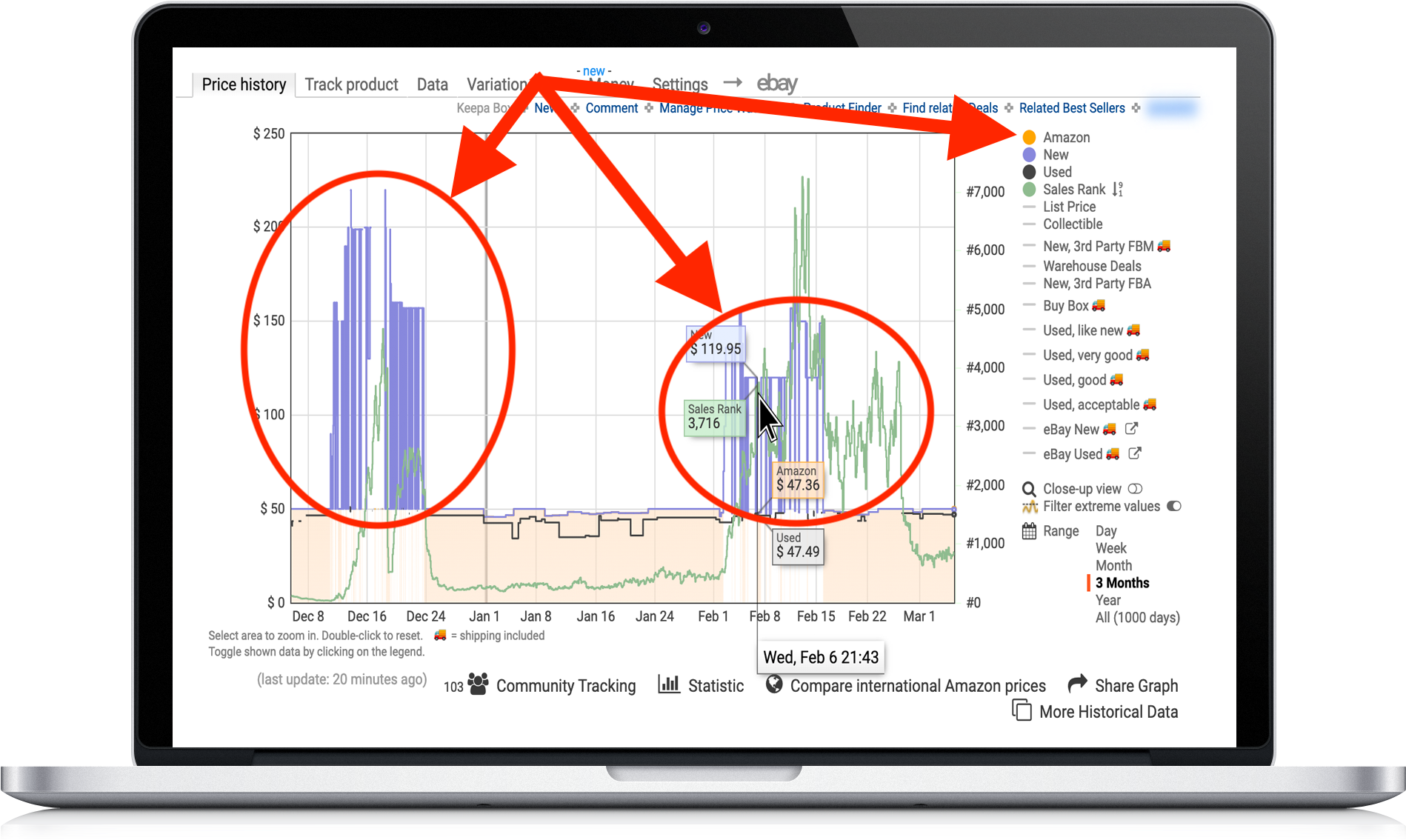Viewport: 1406px width, 840px height.
Task: Toggle the Sales Rank green legend dot
Action: pyautogui.click(x=1029, y=190)
